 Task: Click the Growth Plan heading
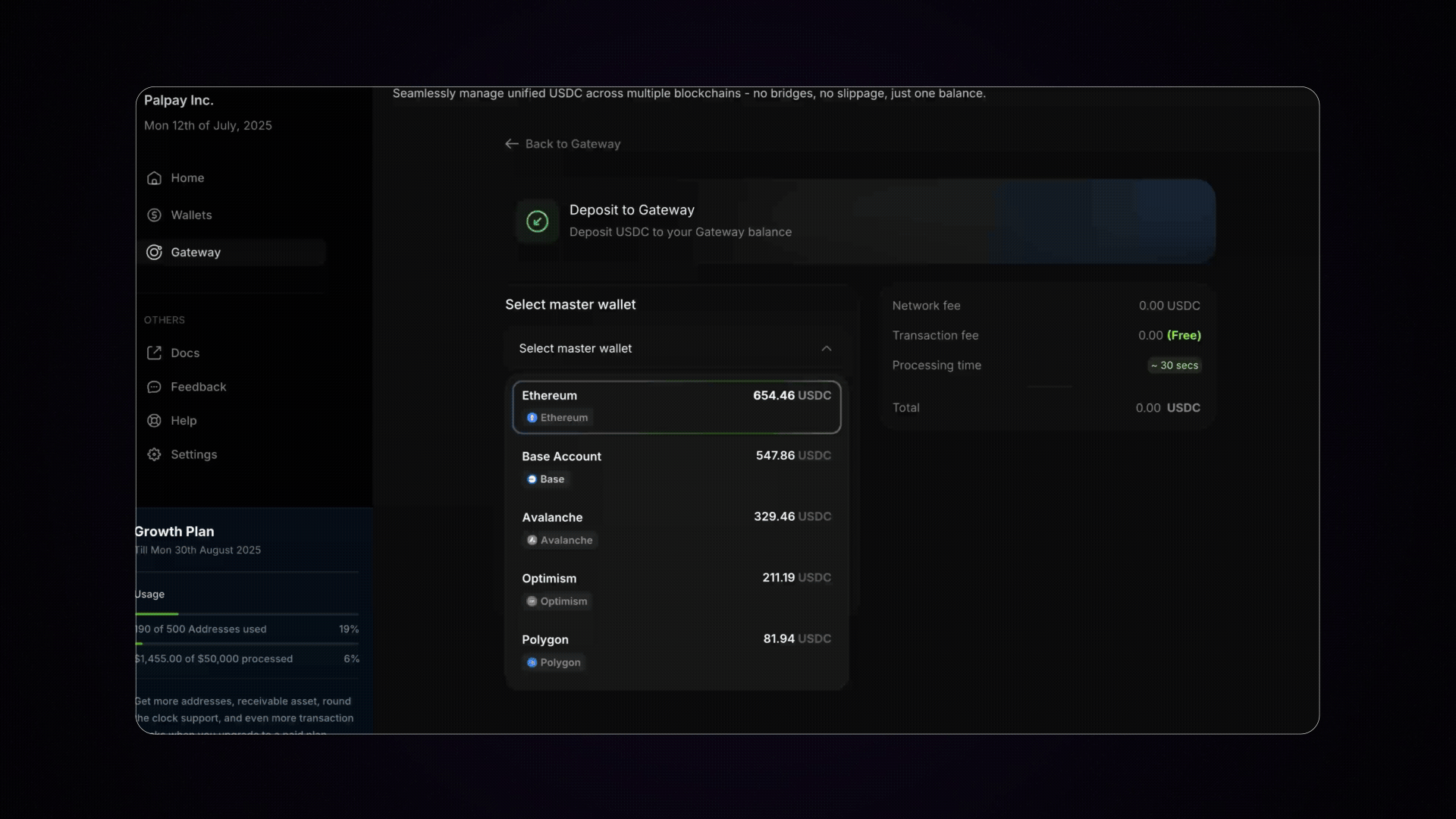pos(175,532)
